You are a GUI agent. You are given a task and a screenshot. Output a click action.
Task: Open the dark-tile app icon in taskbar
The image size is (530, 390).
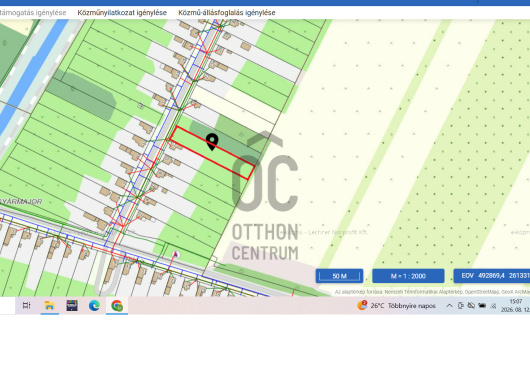(72, 306)
